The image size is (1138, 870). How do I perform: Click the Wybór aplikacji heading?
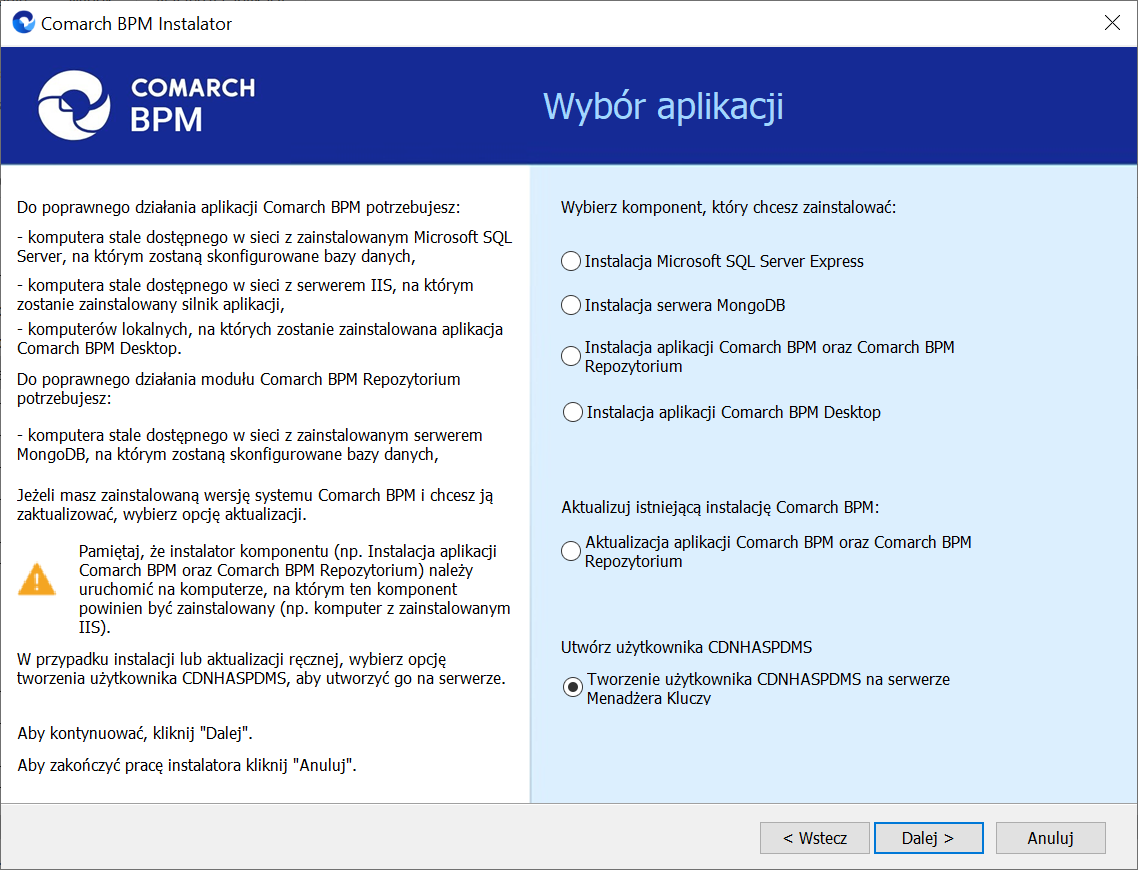663,107
